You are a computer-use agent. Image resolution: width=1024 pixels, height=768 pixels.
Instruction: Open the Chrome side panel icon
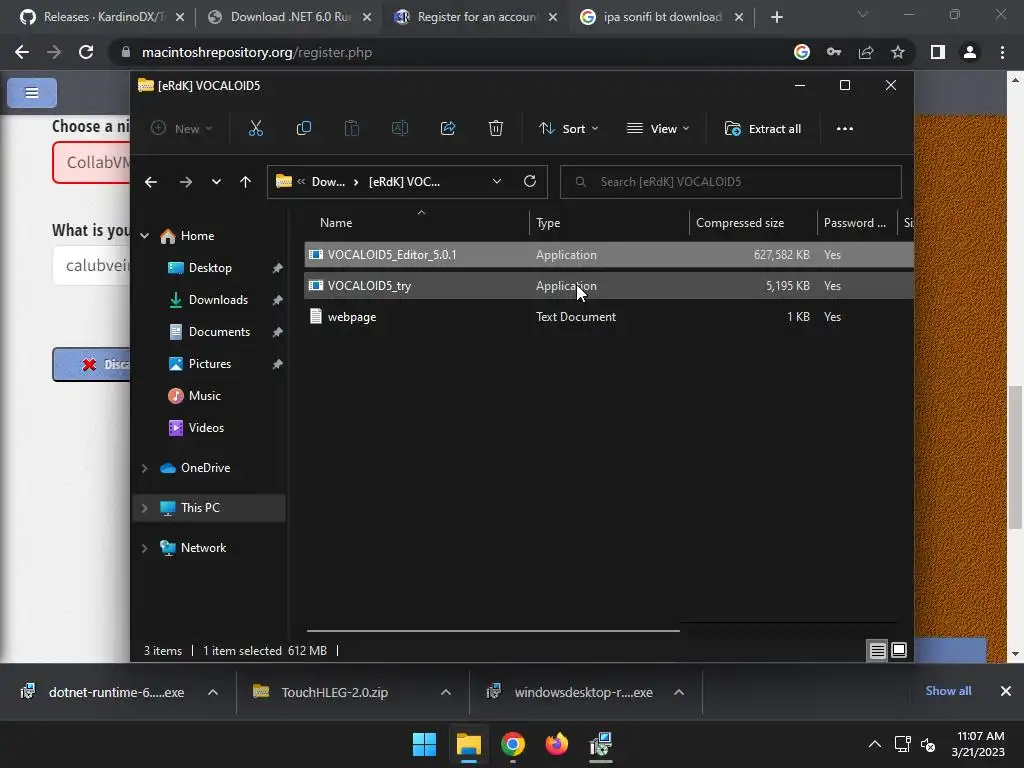pyautogui.click(x=938, y=52)
